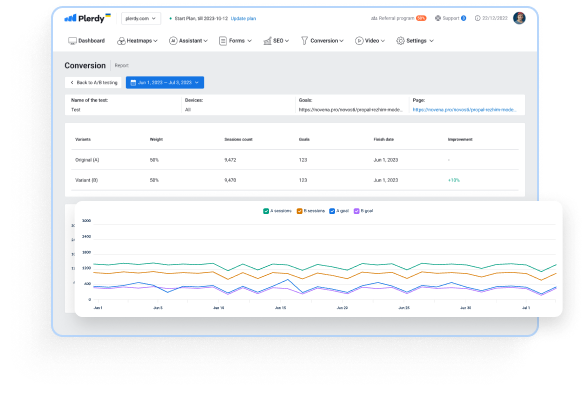Click the Start Plan status text

coord(201,18)
